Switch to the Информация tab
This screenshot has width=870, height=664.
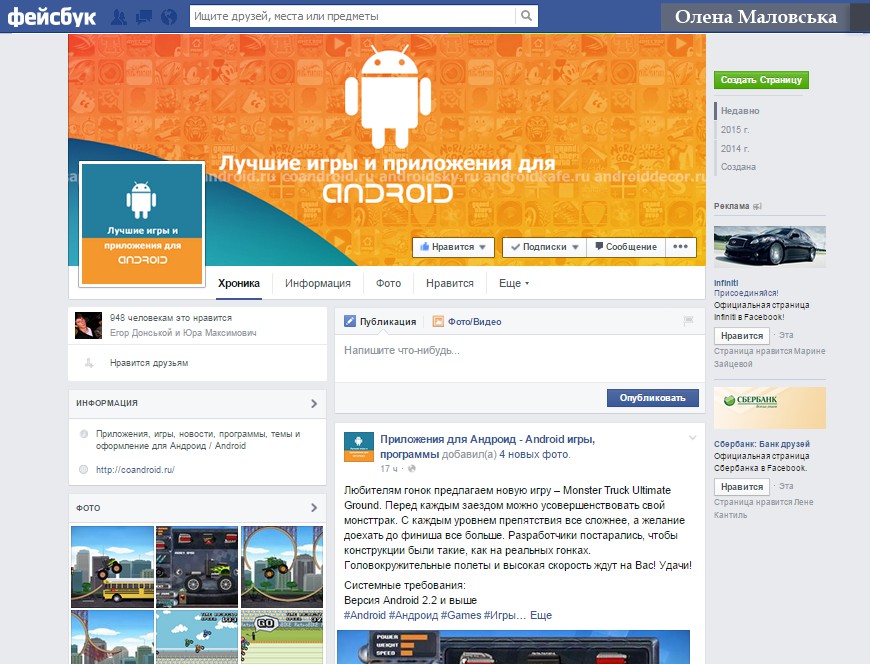(x=317, y=283)
